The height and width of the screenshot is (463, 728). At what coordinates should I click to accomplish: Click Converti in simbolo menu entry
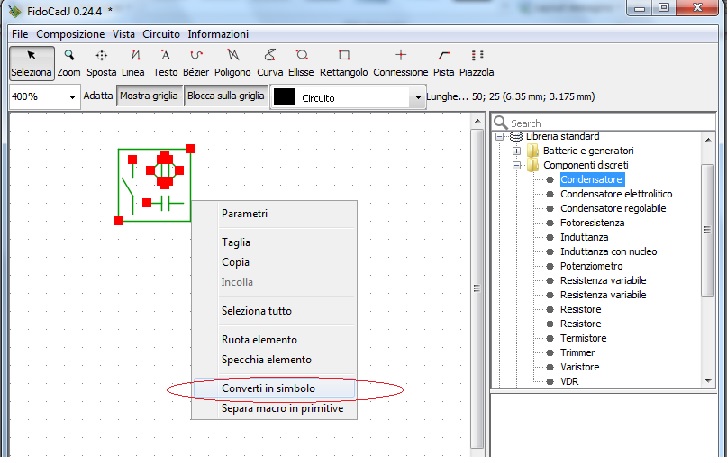click(267, 388)
